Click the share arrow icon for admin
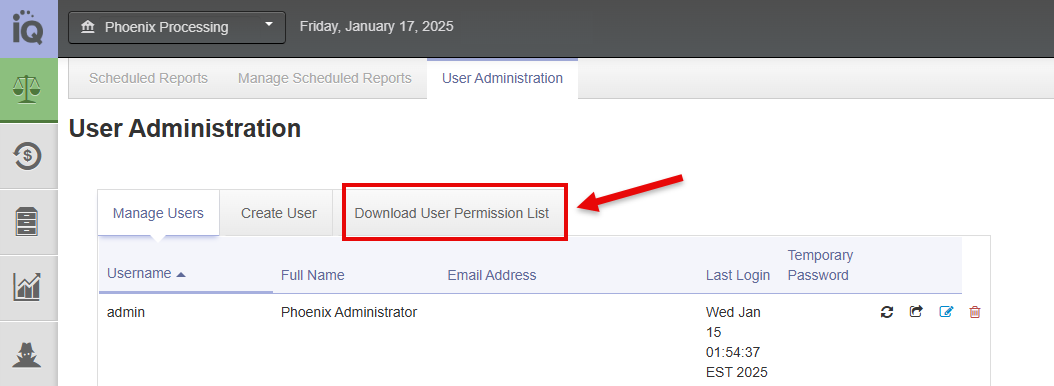The width and height of the screenshot is (1054, 386). click(916, 312)
